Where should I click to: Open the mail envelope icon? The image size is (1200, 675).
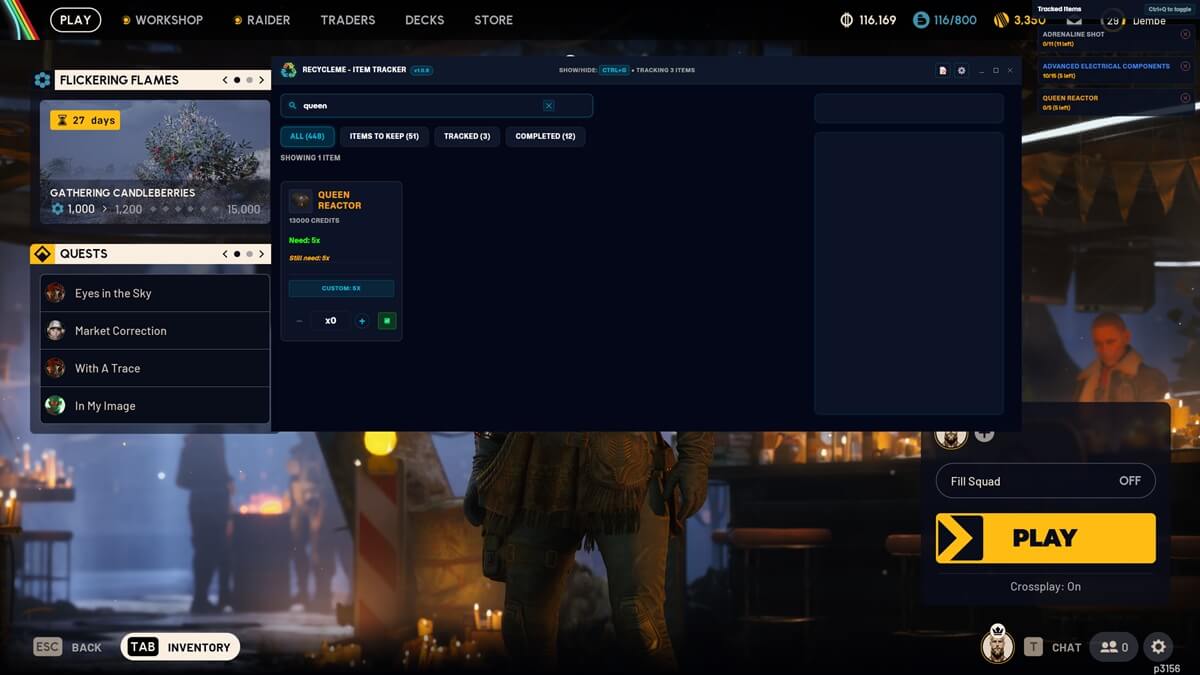[x=1074, y=20]
